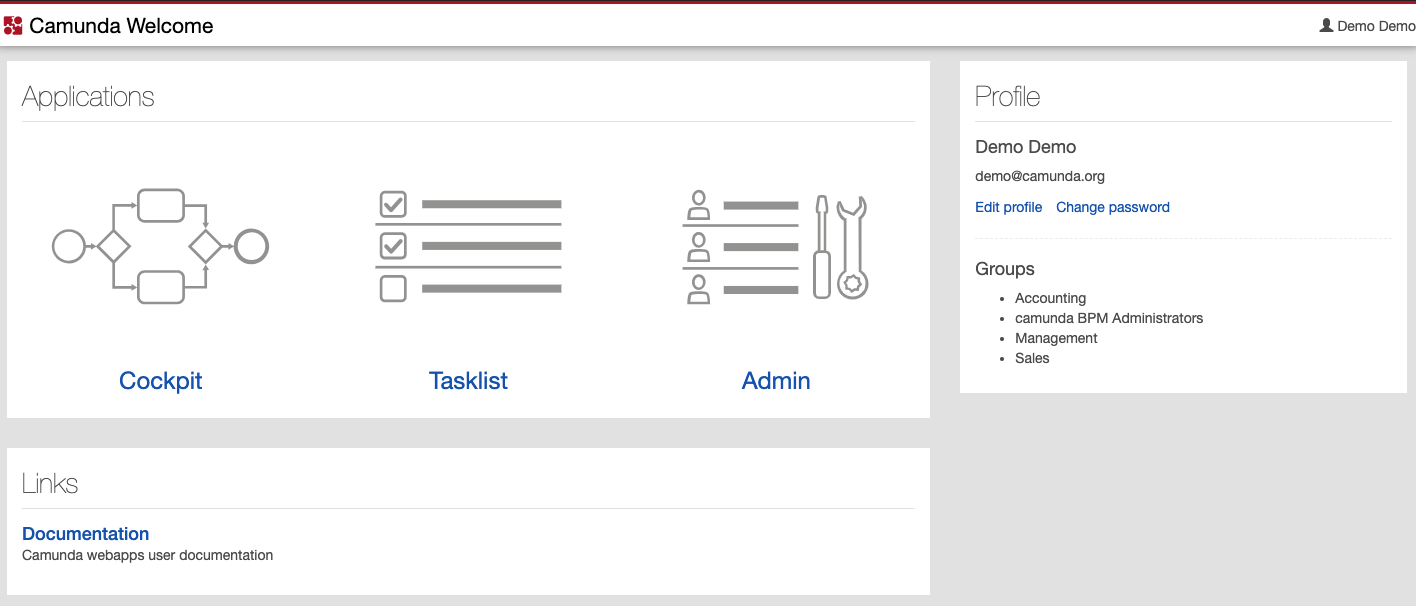The width and height of the screenshot is (1416, 606).
Task: Open the Demo Demo user menu
Action: (x=1367, y=26)
